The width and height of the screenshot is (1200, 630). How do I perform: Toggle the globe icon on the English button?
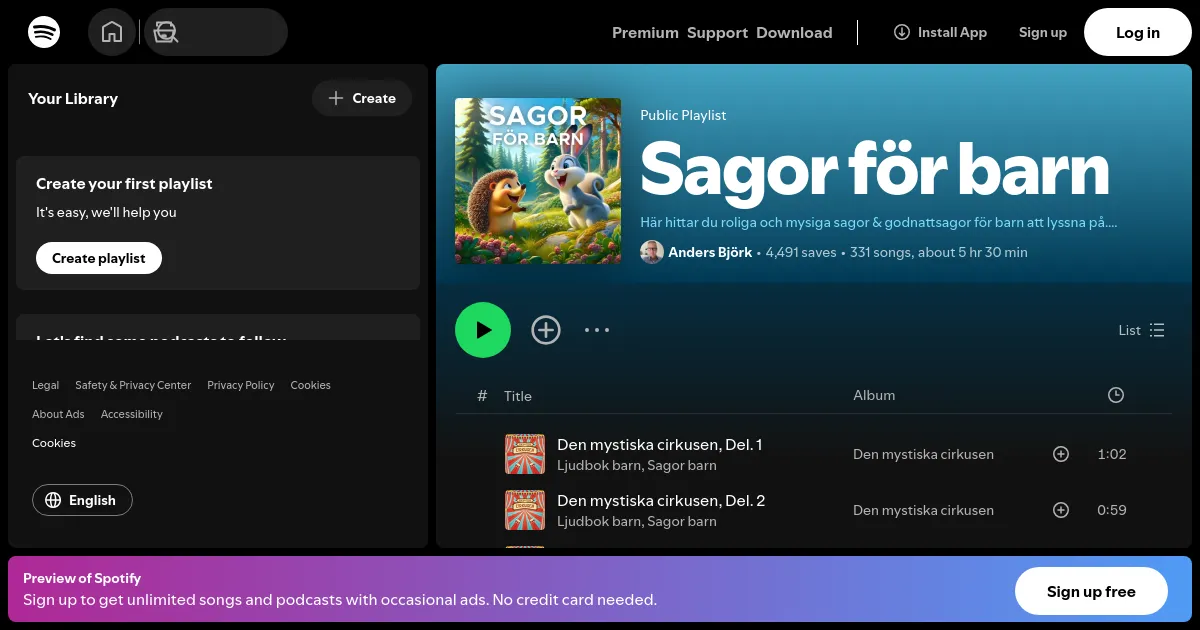pos(53,500)
